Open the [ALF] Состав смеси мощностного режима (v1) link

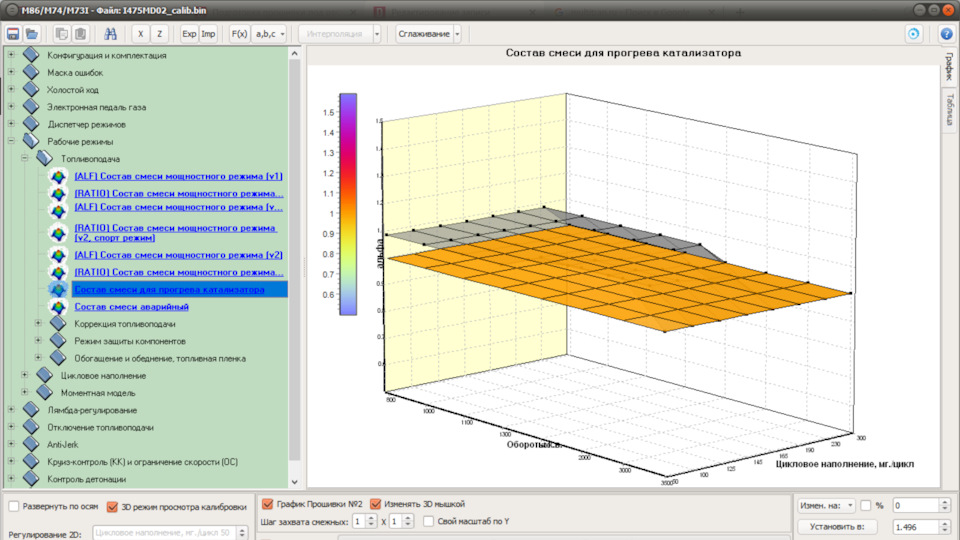click(x=178, y=176)
